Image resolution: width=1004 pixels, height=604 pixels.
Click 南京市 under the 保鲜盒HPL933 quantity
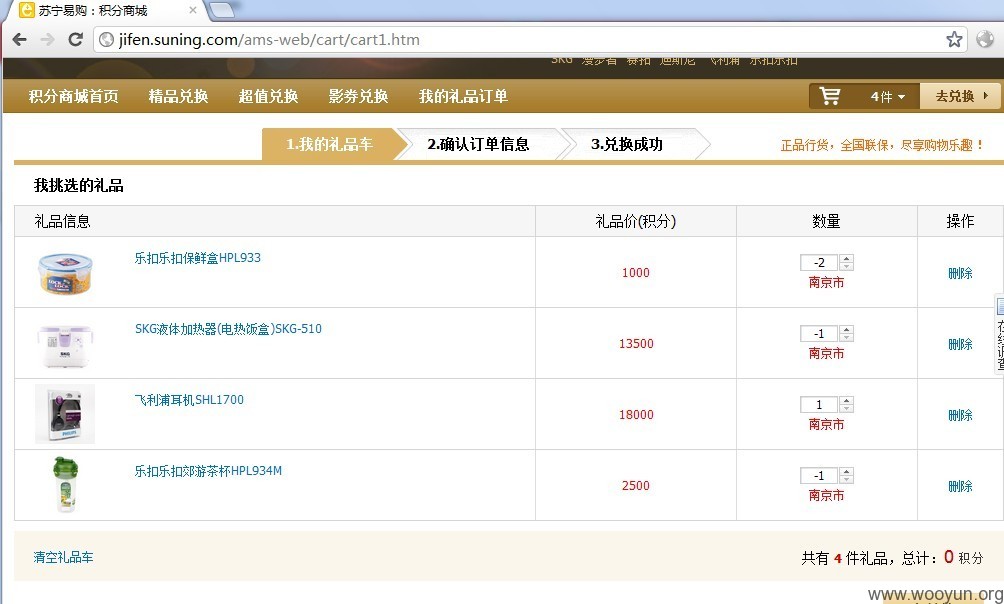click(826, 282)
